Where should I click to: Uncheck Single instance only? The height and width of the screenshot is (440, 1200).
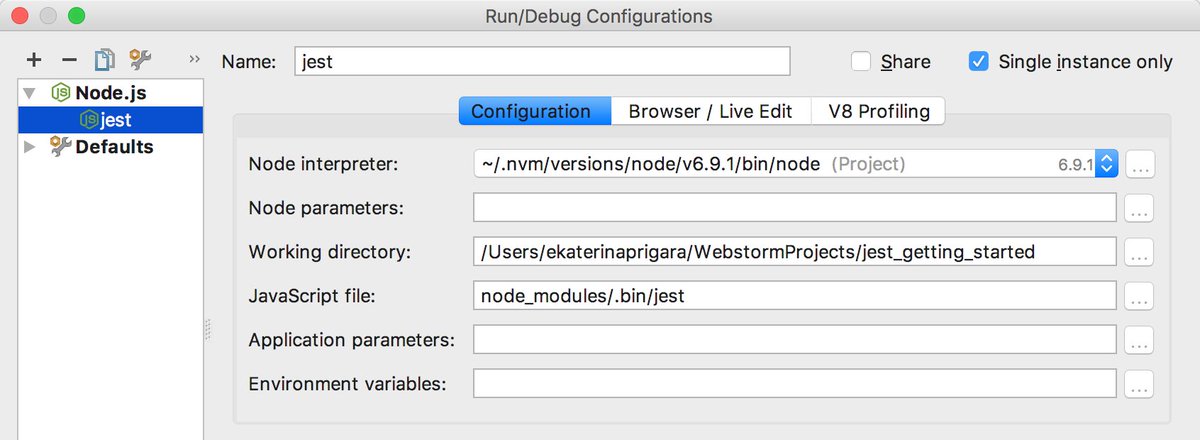pyautogui.click(x=979, y=62)
